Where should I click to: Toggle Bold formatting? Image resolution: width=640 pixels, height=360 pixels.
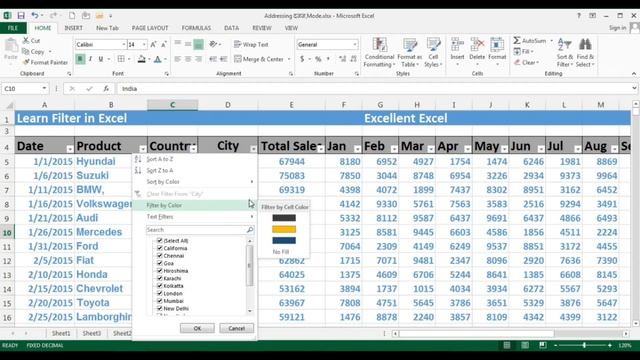(80, 59)
